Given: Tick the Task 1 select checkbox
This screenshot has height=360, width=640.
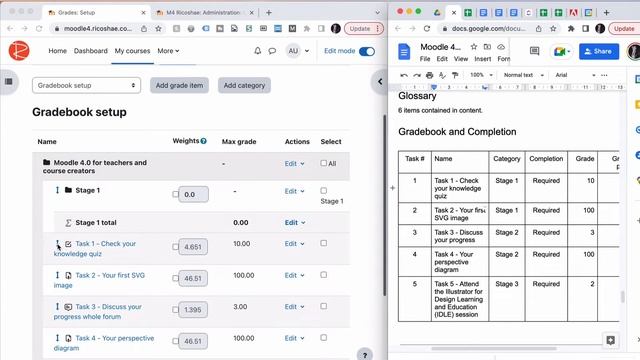Looking at the screenshot, I should [x=324, y=243].
